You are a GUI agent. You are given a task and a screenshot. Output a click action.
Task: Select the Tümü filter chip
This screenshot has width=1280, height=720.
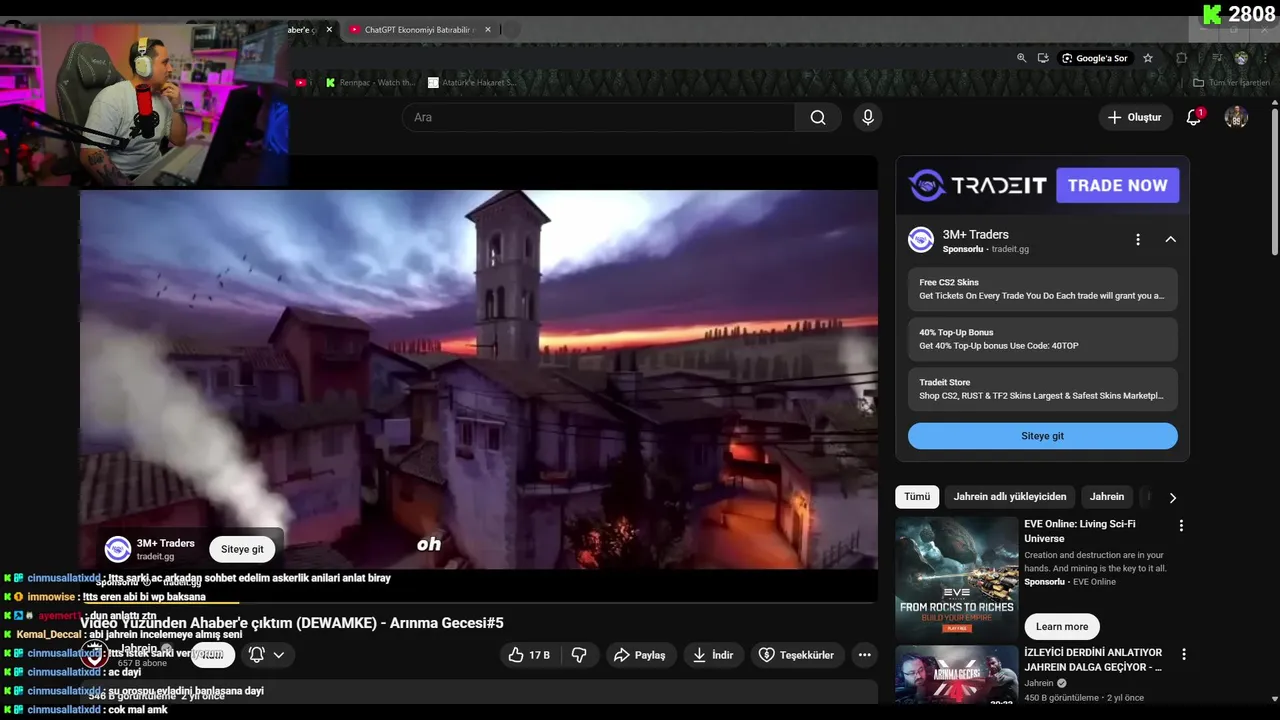tap(917, 497)
